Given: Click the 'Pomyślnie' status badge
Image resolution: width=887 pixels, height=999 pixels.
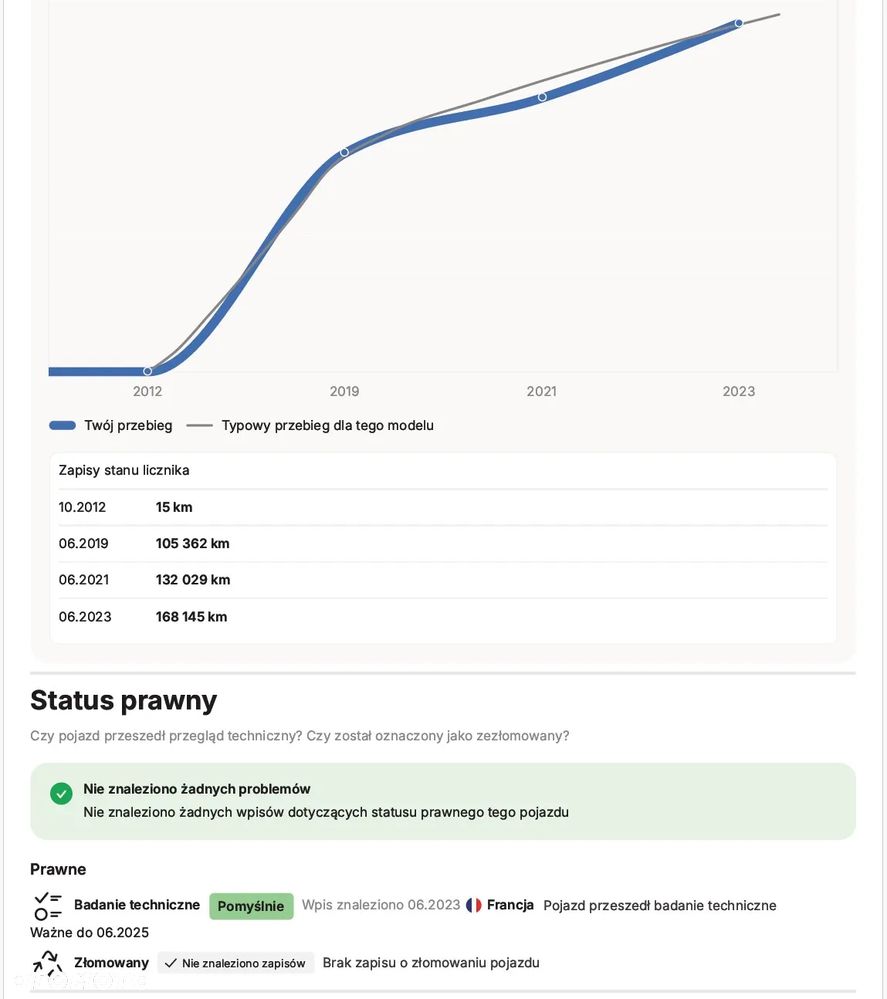Looking at the screenshot, I should point(251,906).
